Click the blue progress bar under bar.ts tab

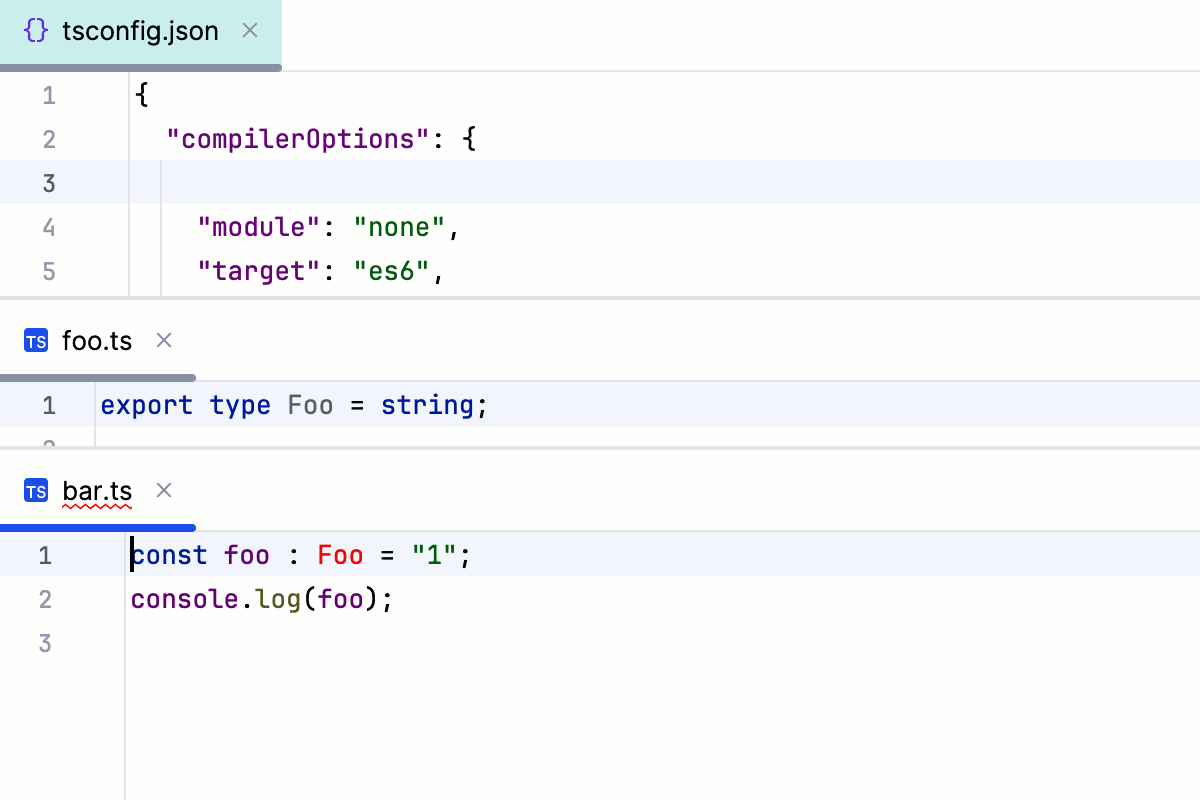click(x=97, y=527)
